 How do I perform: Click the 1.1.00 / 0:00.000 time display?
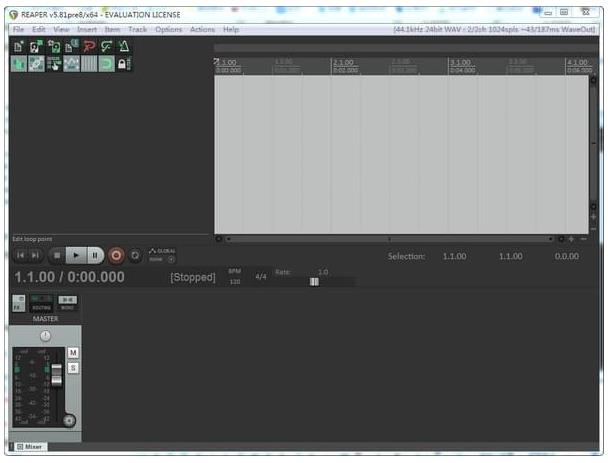[x=69, y=277]
